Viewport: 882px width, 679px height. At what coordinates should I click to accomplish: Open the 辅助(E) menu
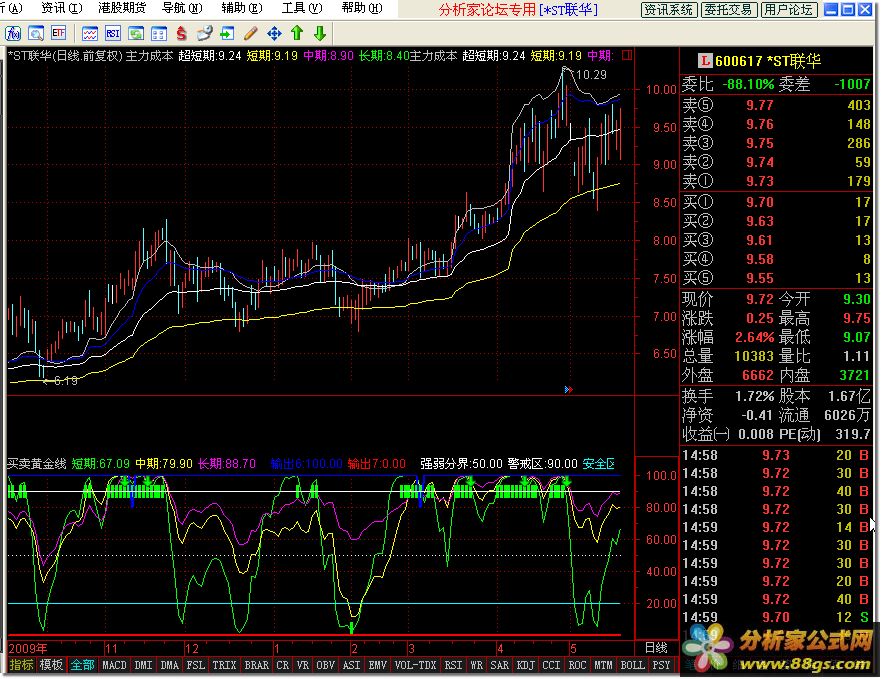pyautogui.click(x=242, y=8)
